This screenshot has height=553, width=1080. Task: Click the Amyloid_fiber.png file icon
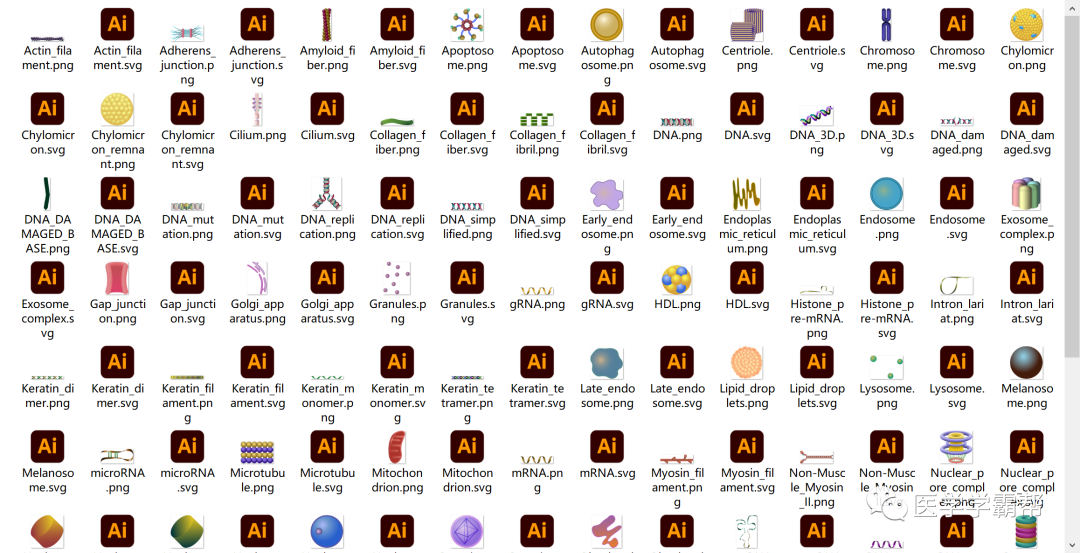pos(327,24)
